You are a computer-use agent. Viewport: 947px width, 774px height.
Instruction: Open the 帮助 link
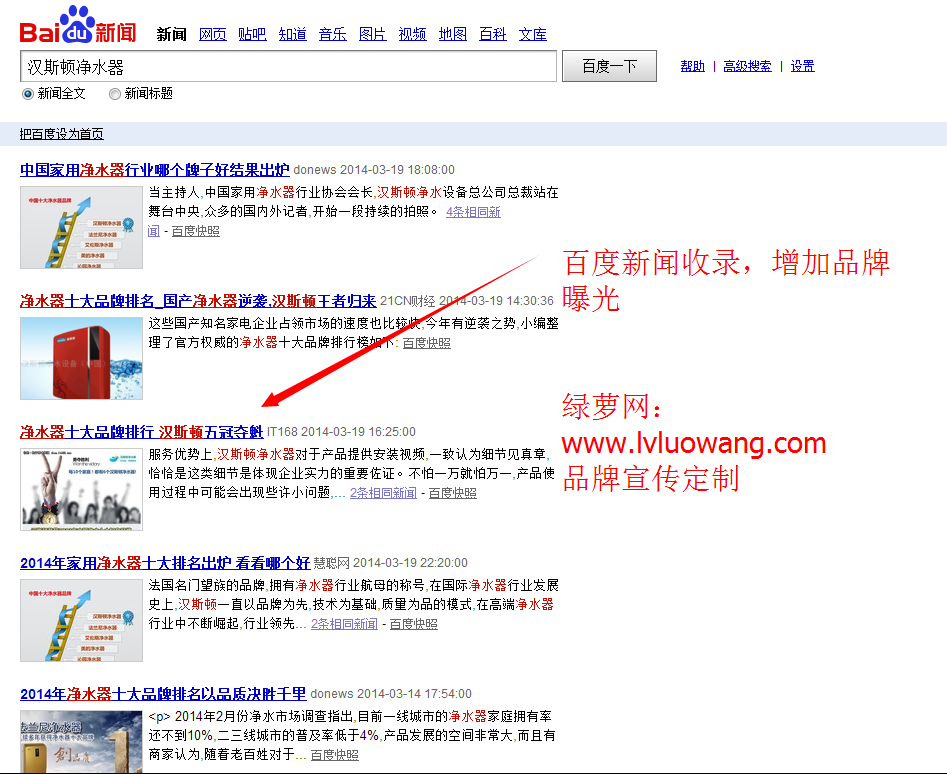[x=693, y=66]
